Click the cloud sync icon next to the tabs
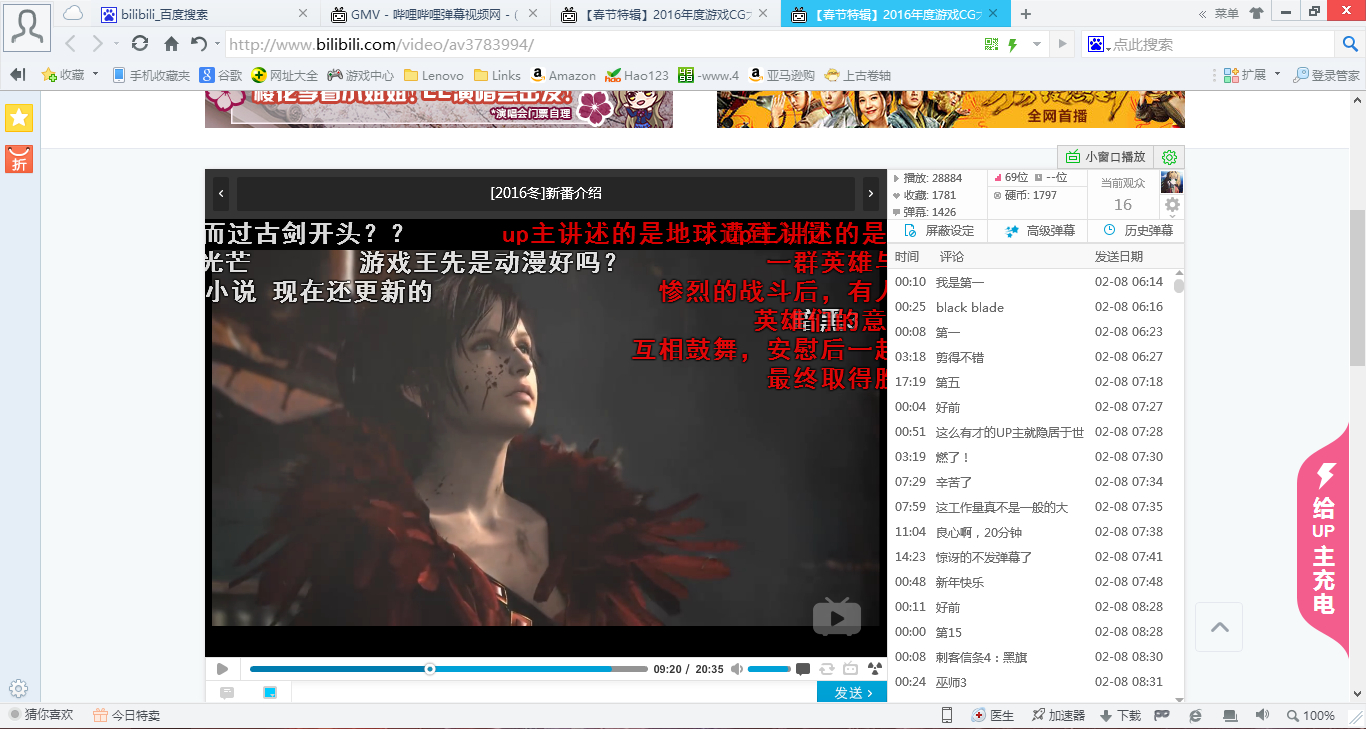Screen dimensions: 1366x729 tap(73, 14)
